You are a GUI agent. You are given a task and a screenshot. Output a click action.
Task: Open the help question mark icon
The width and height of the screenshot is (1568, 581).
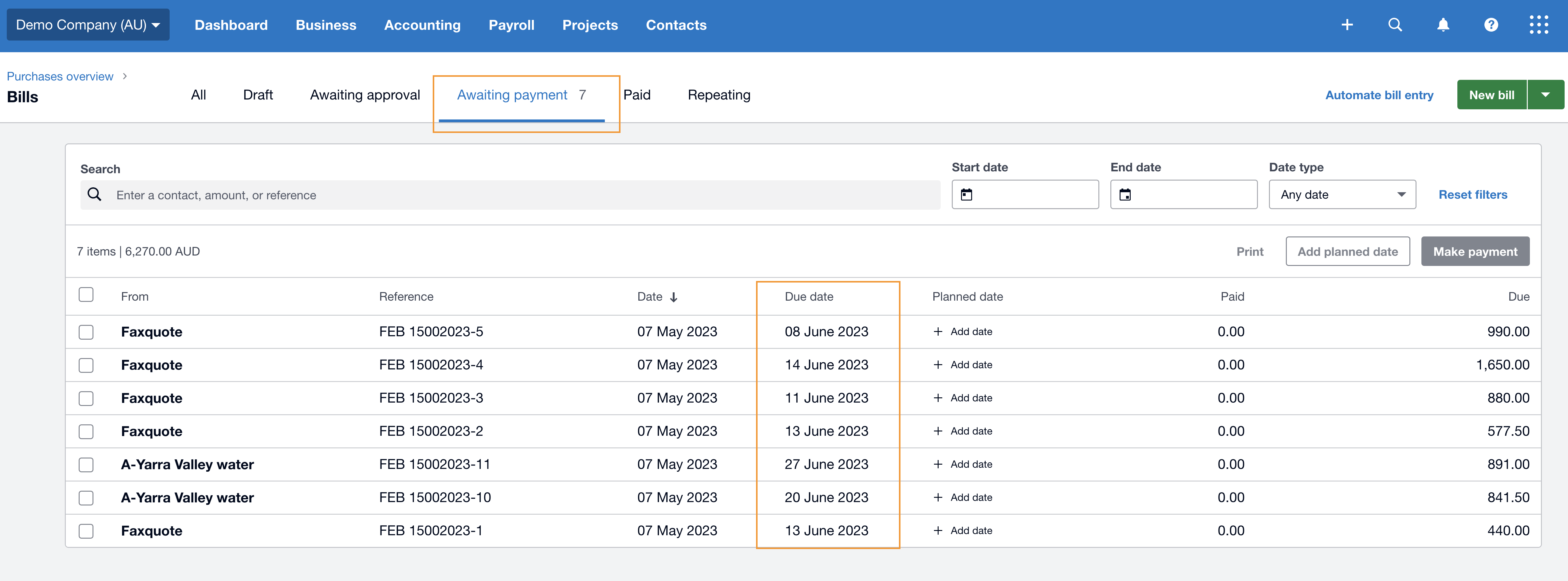[1491, 25]
